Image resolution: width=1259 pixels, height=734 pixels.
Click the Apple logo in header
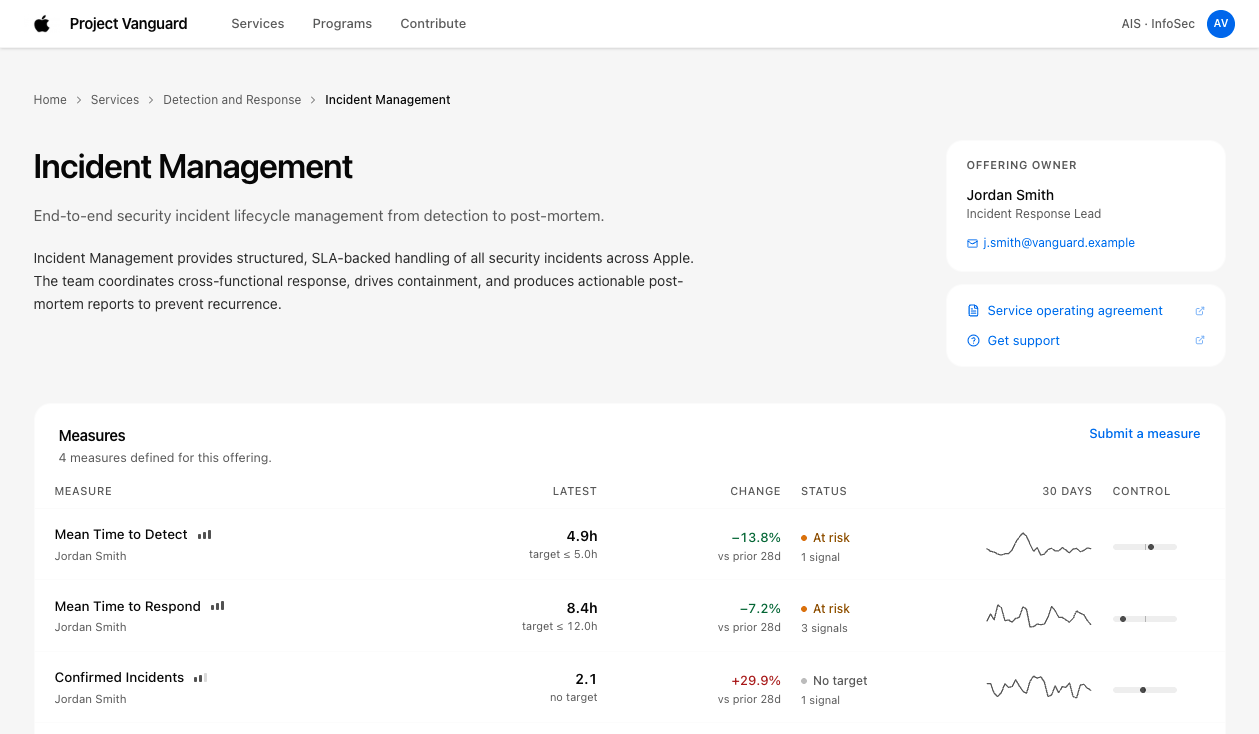pos(42,24)
